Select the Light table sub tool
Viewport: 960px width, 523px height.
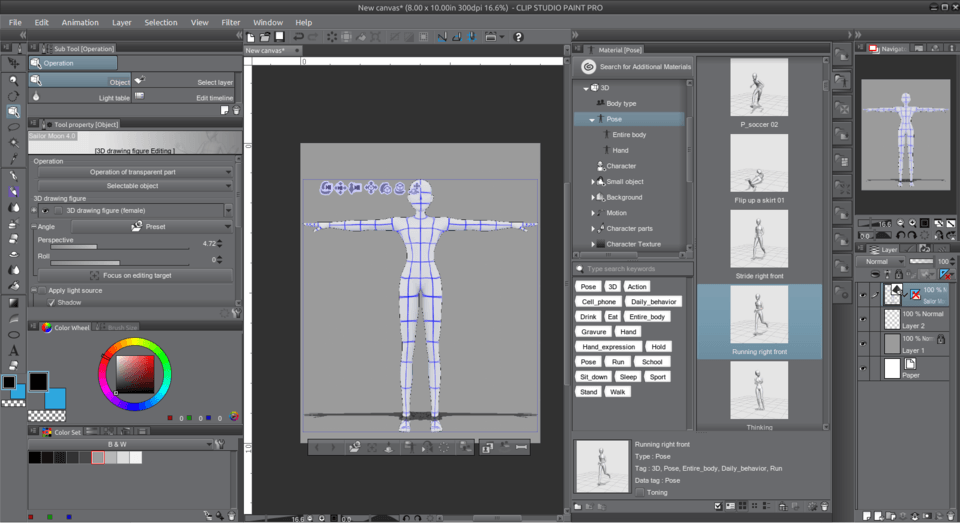pos(113,98)
